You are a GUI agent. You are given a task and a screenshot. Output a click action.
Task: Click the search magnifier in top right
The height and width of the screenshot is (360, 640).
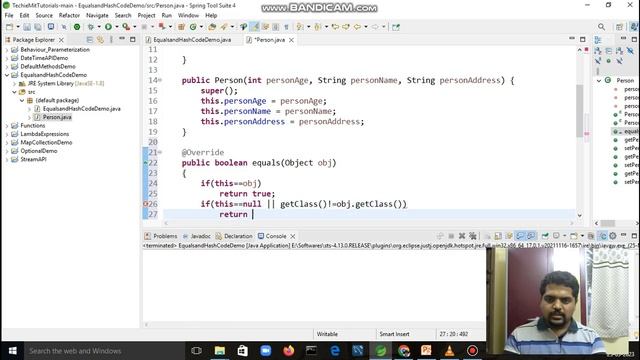tap(601, 27)
